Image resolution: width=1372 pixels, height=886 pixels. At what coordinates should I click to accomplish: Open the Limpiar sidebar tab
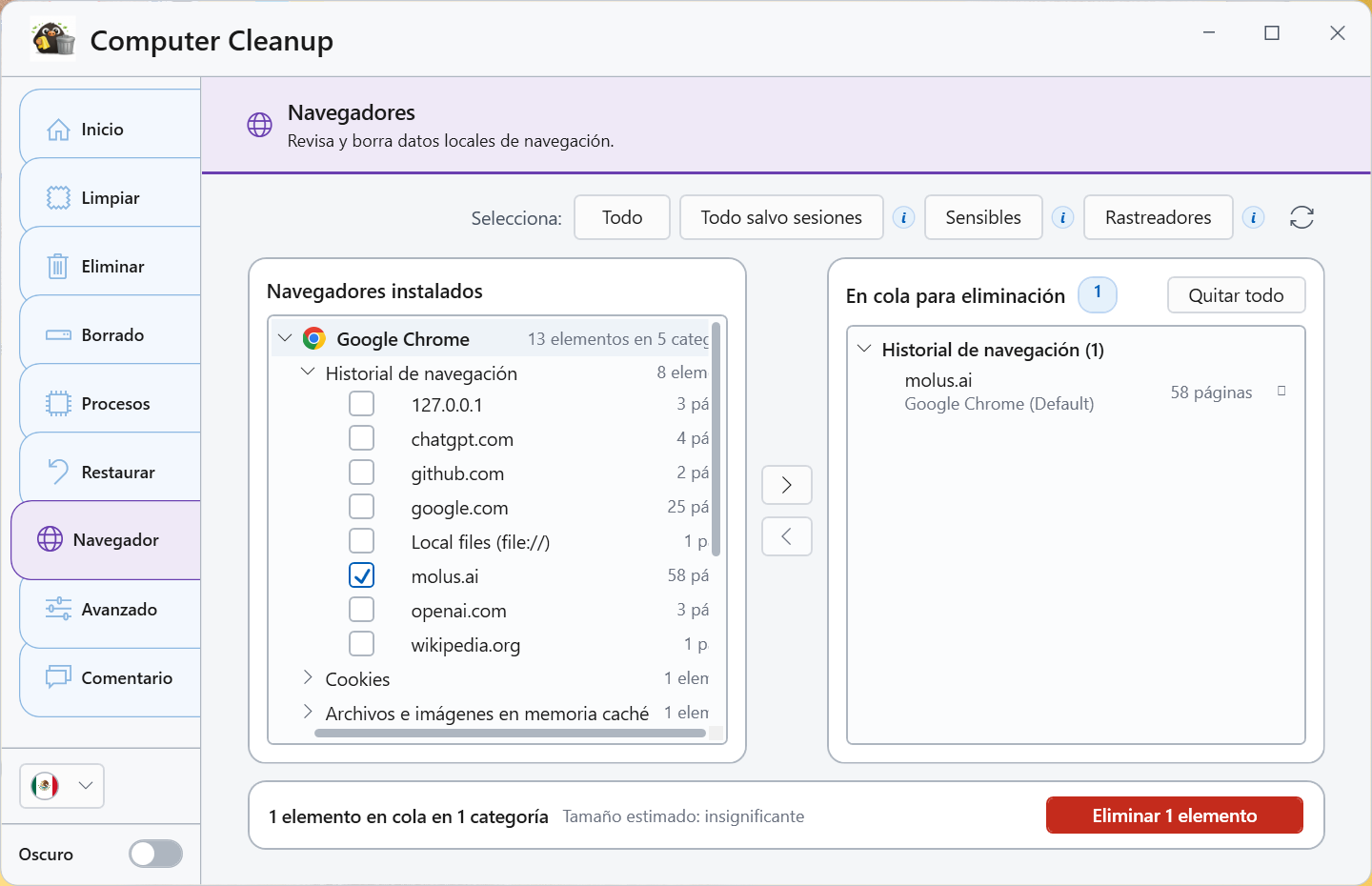click(111, 197)
